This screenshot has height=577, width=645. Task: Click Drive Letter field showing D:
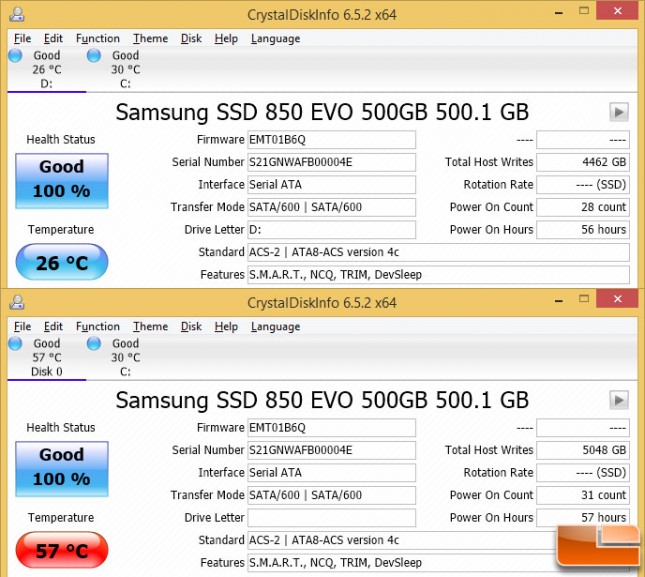(331, 229)
